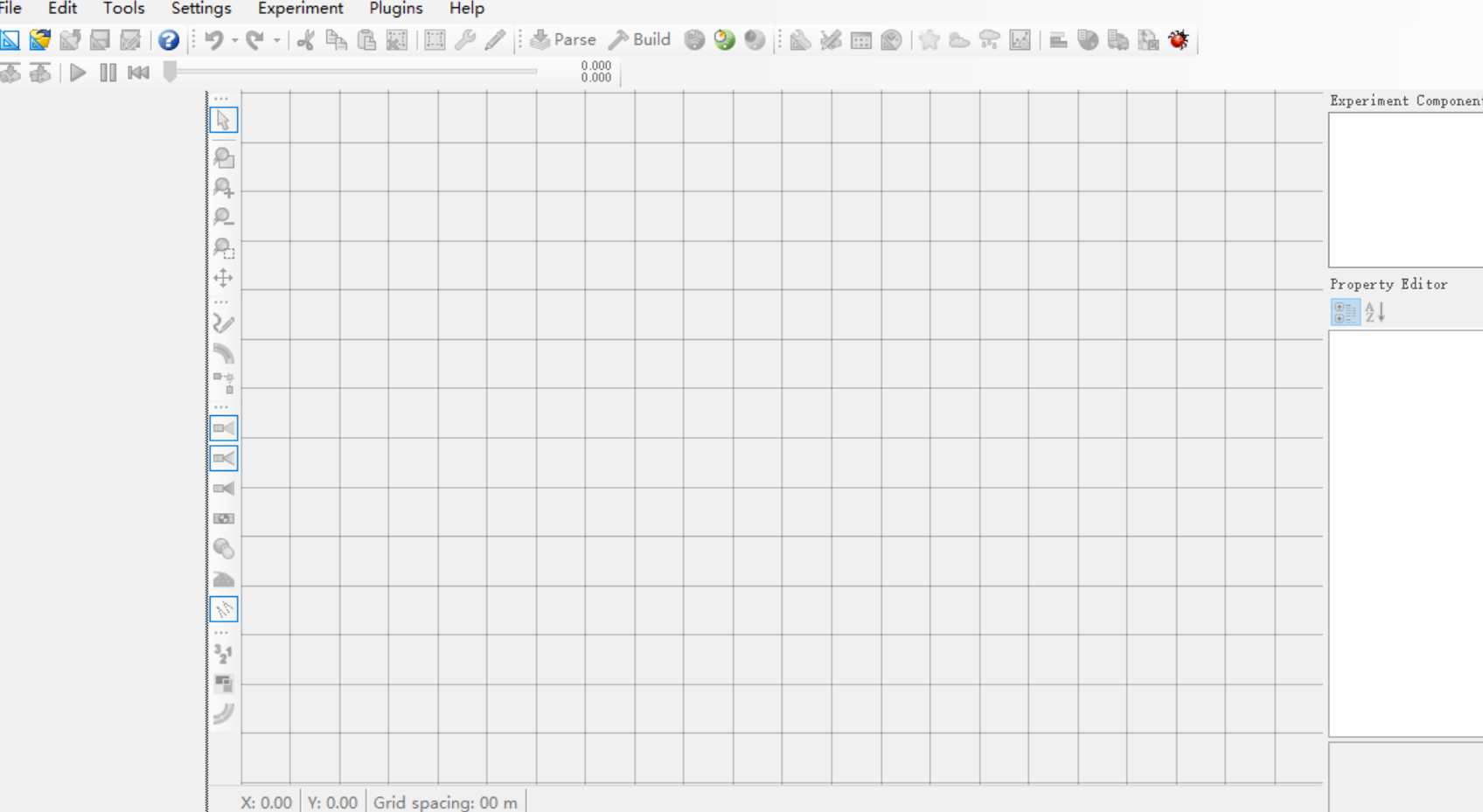Select the zoom-to-area magnifier tool

224,248
